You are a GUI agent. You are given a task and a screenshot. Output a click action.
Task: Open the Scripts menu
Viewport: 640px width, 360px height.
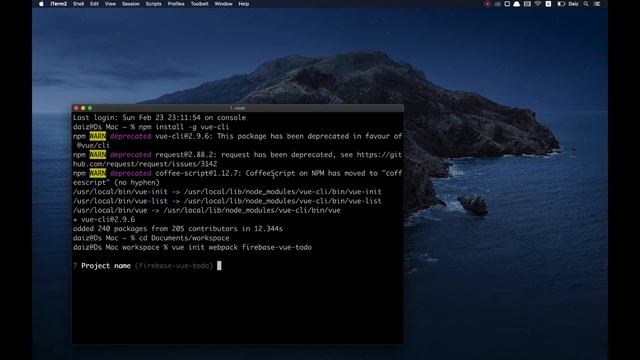click(x=153, y=4)
